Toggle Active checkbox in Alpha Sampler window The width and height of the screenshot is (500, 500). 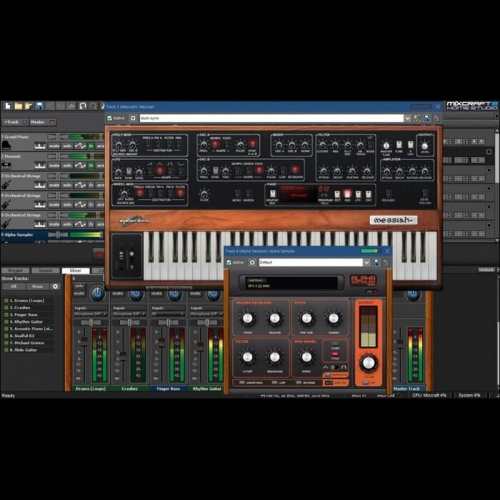(229, 262)
